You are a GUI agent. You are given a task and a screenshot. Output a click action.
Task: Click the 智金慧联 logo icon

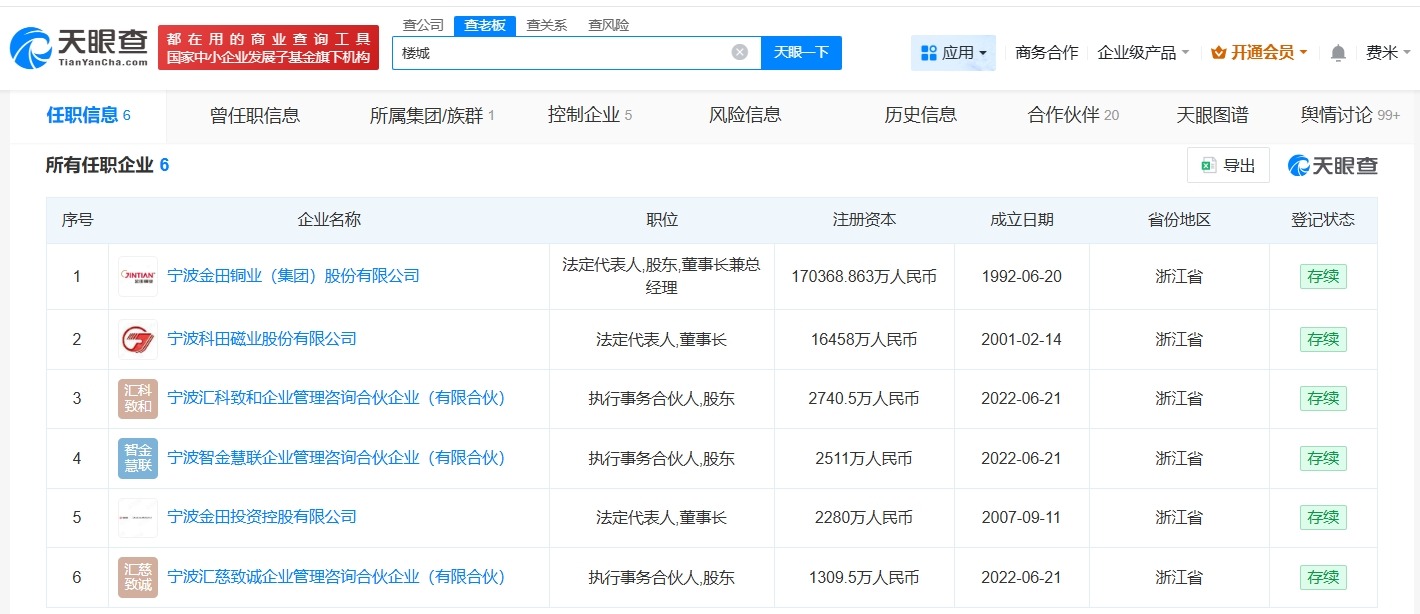click(x=137, y=457)
